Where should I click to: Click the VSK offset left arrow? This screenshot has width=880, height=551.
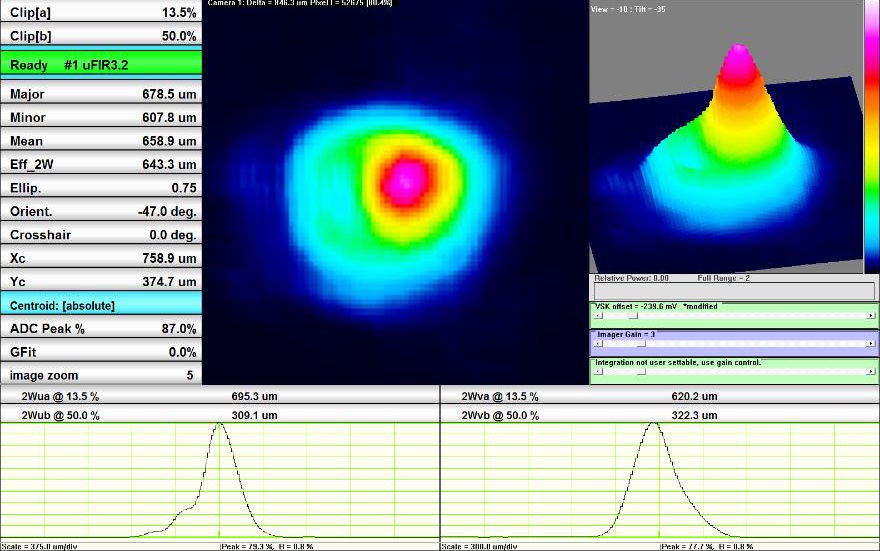tap(596, 315)
